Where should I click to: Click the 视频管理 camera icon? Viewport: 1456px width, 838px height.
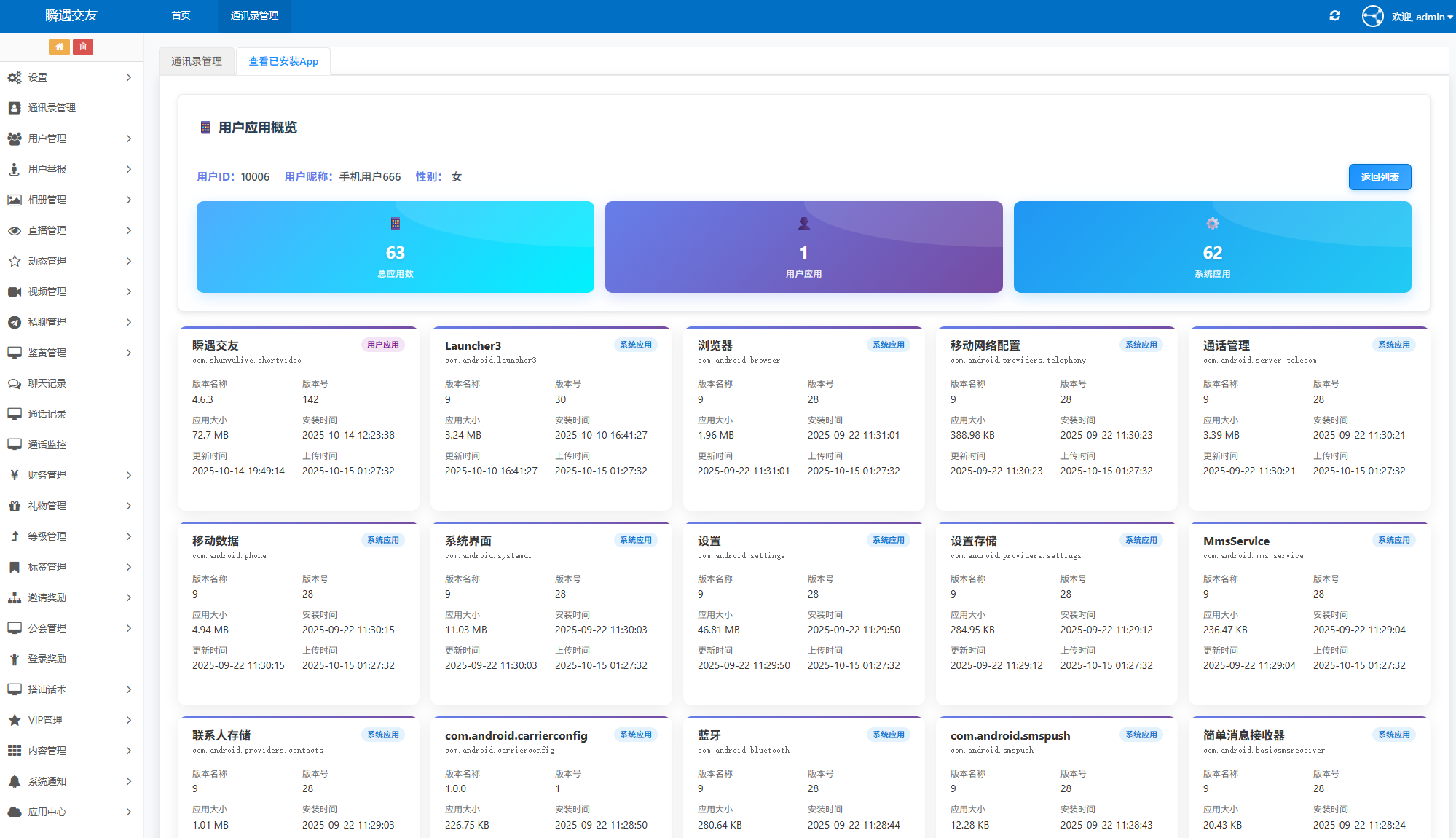[15, 291]
